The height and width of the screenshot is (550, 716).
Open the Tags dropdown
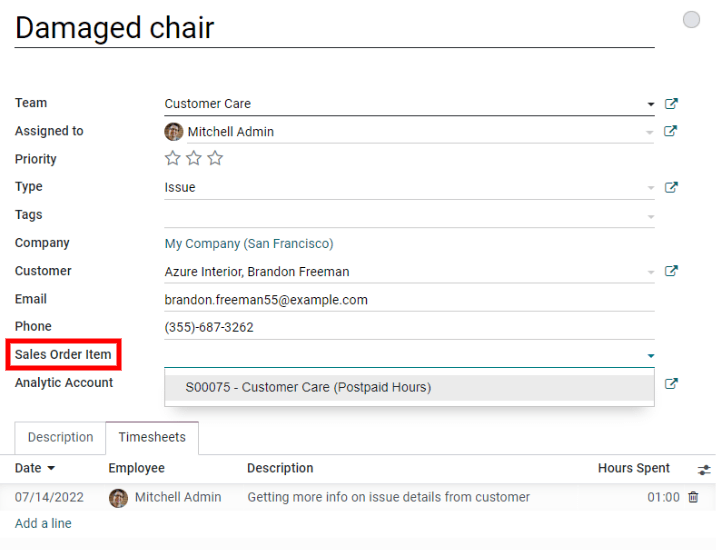pyautogui.click(x=650, y=216)
